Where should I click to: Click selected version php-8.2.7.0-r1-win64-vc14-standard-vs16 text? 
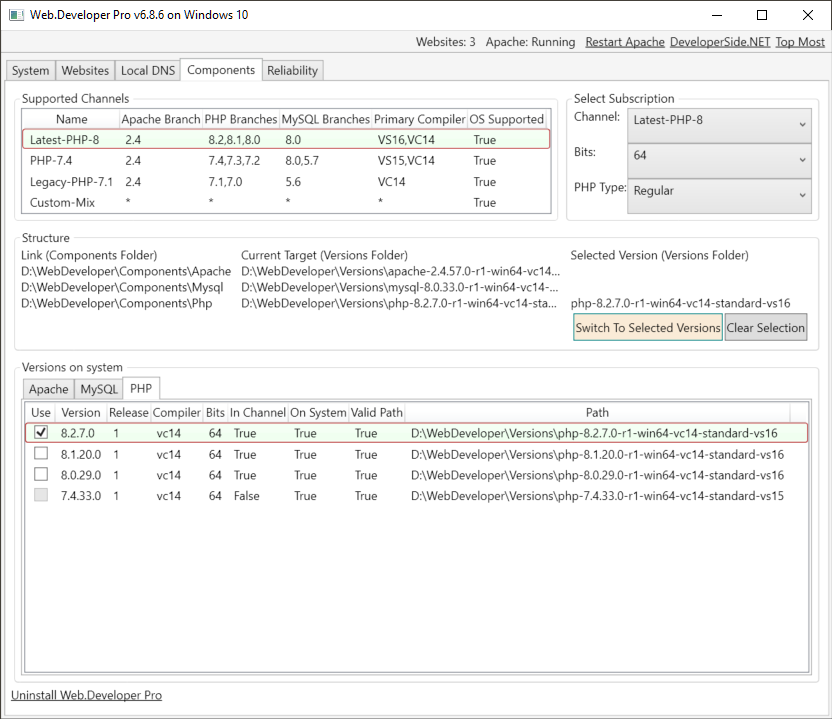click(x=680, y=303)
